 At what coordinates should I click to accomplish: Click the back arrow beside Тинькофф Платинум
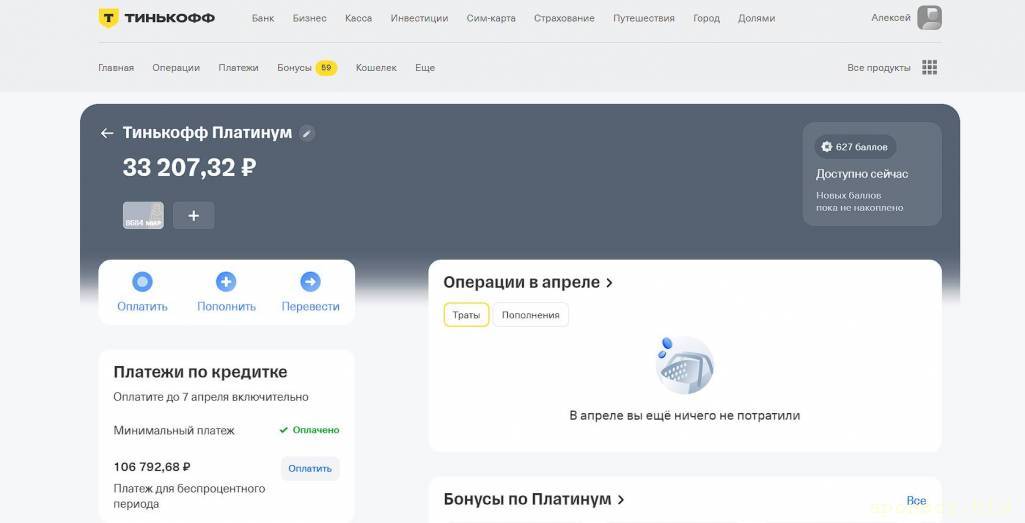click(107, 133)
